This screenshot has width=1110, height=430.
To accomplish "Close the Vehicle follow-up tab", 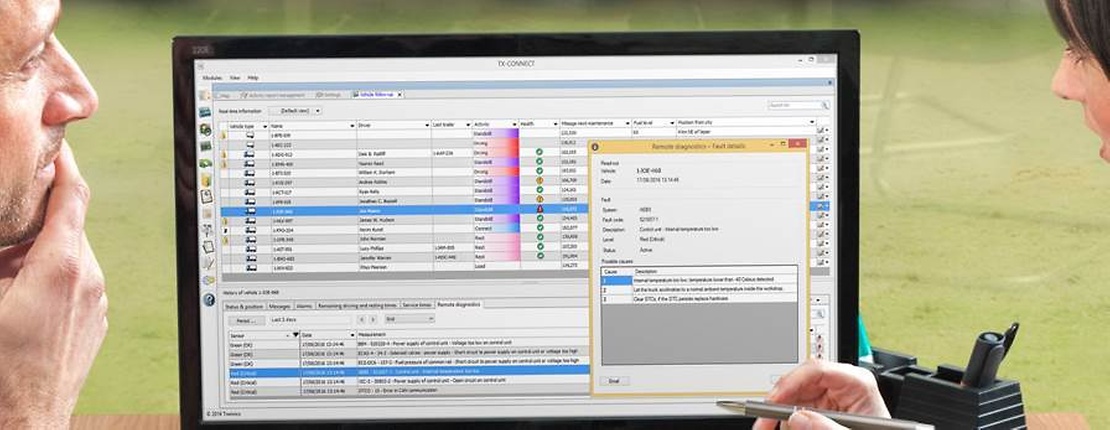I will coord(399,94).
